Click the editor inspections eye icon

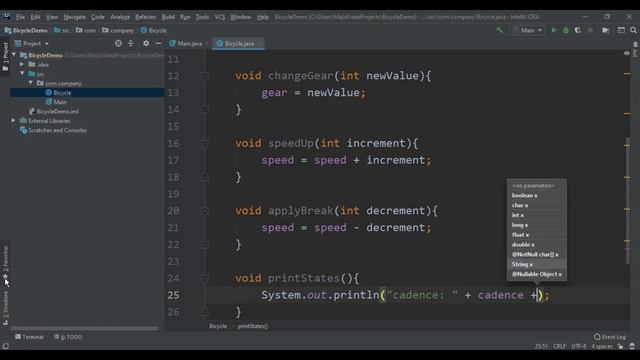pyautogui.click(x=627, y=53)
